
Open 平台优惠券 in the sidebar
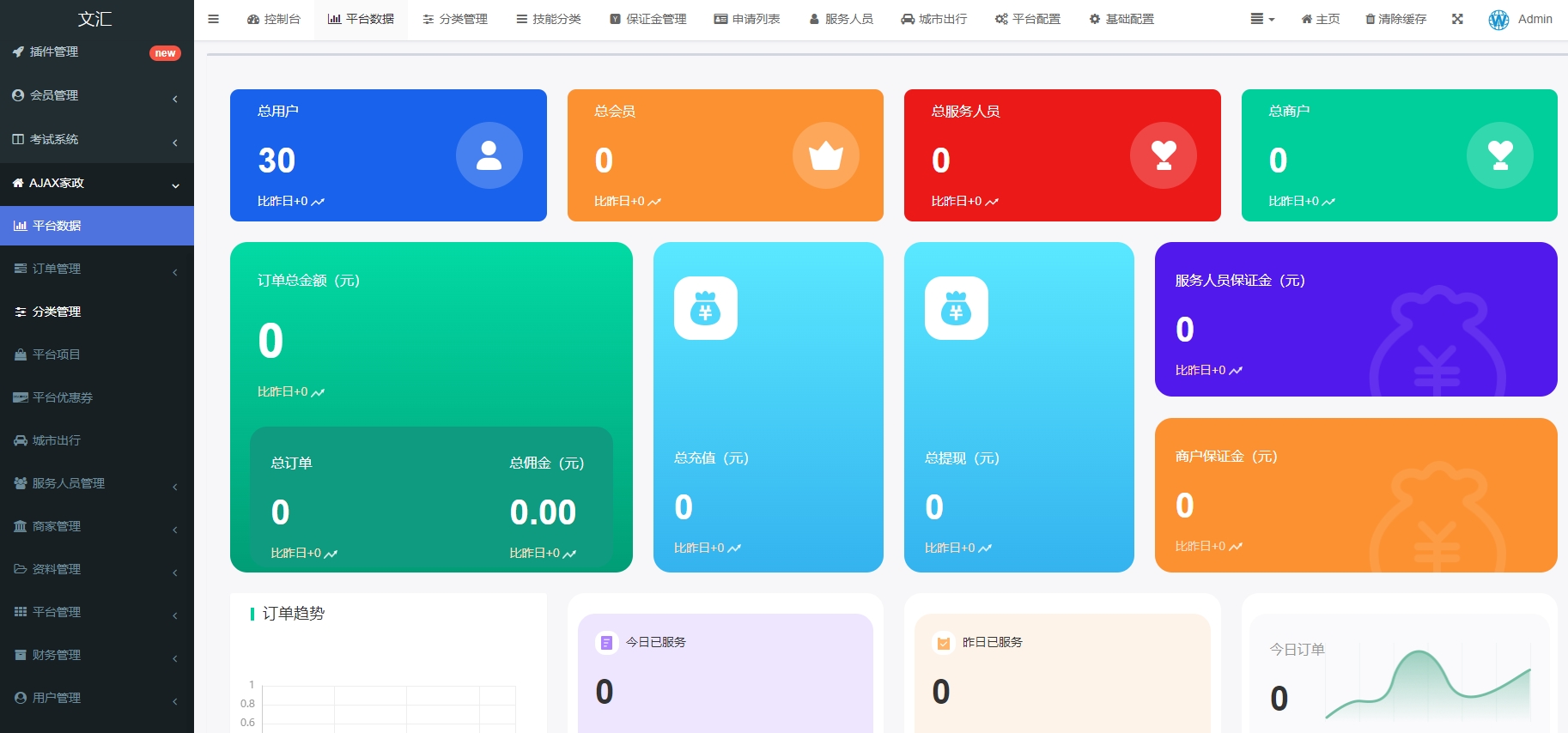point(97,397)
